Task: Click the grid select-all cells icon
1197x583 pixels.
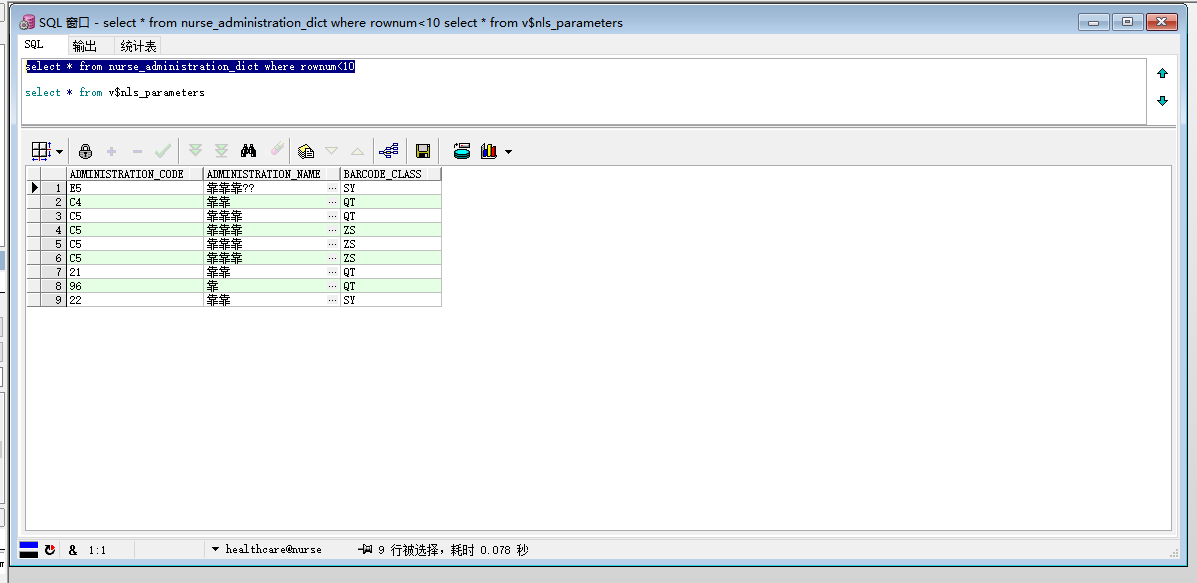Action: point(40,150)
